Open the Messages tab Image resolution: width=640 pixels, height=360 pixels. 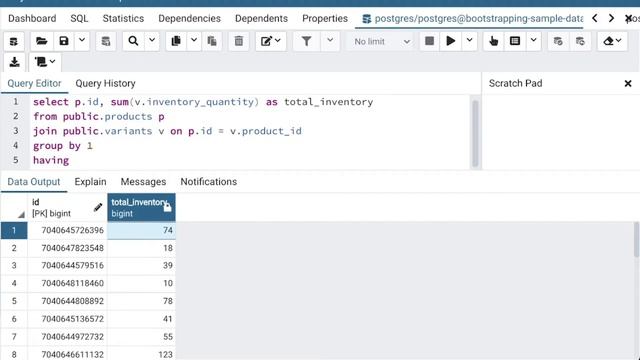pyautogui.click(x=143, y=182)
